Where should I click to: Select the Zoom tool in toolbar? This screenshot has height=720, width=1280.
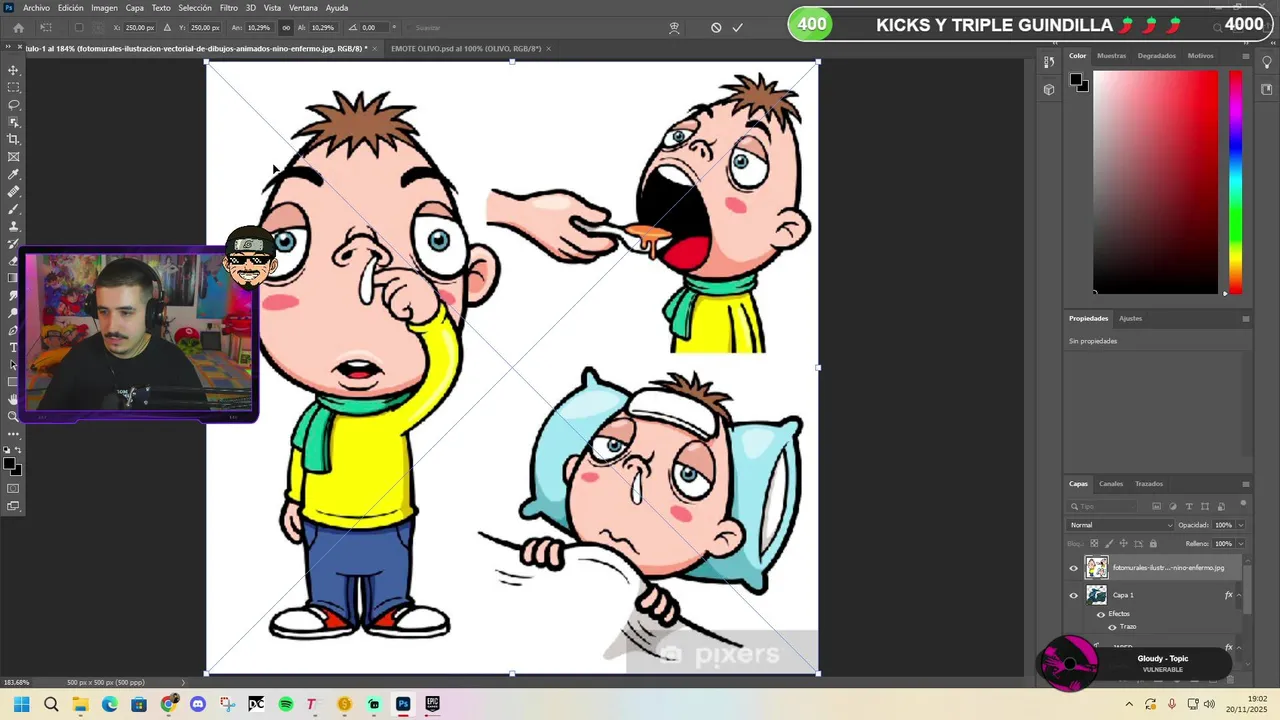pyautogui.click(x=14, y=416)
